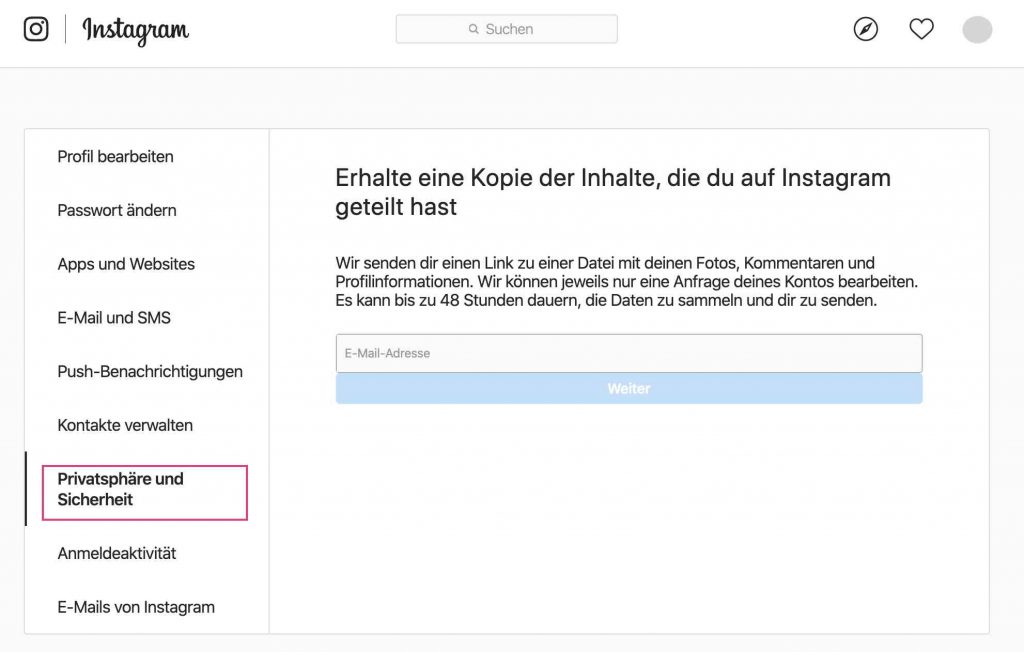Viewport: 1024px width, 652px height.
Task: Click the profile avatar picture
Action: [x=977, y=29]
